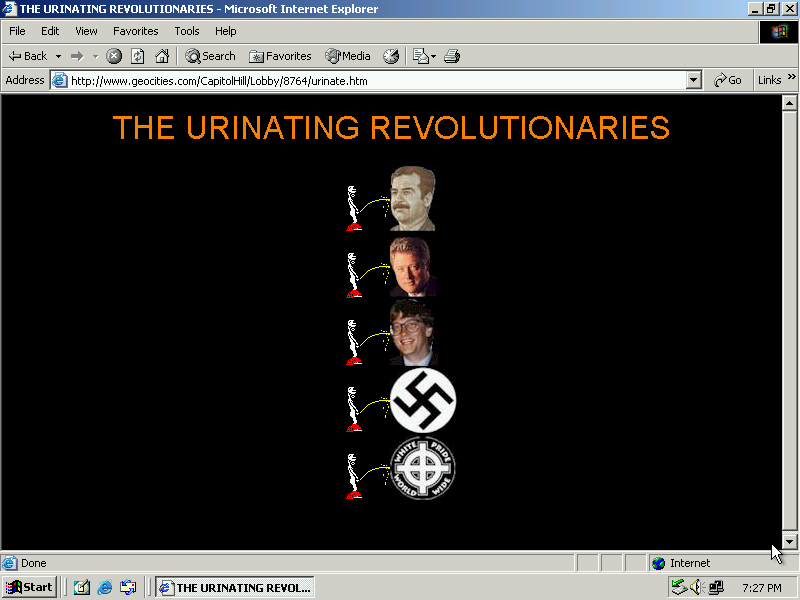Click the page icon in the Address bar
The width and height of the screenshot is (800, 600).
click(x=60, y=81)
